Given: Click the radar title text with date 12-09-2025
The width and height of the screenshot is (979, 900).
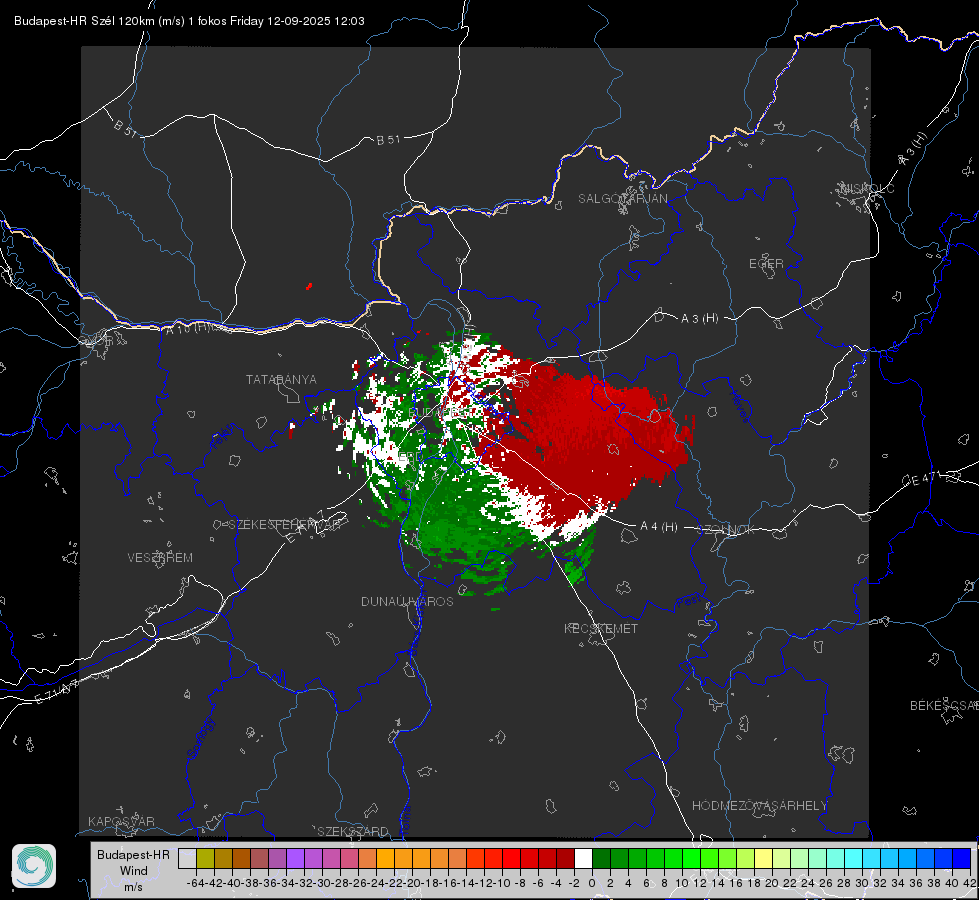Looking at the screenshot, I should (189, 21).
